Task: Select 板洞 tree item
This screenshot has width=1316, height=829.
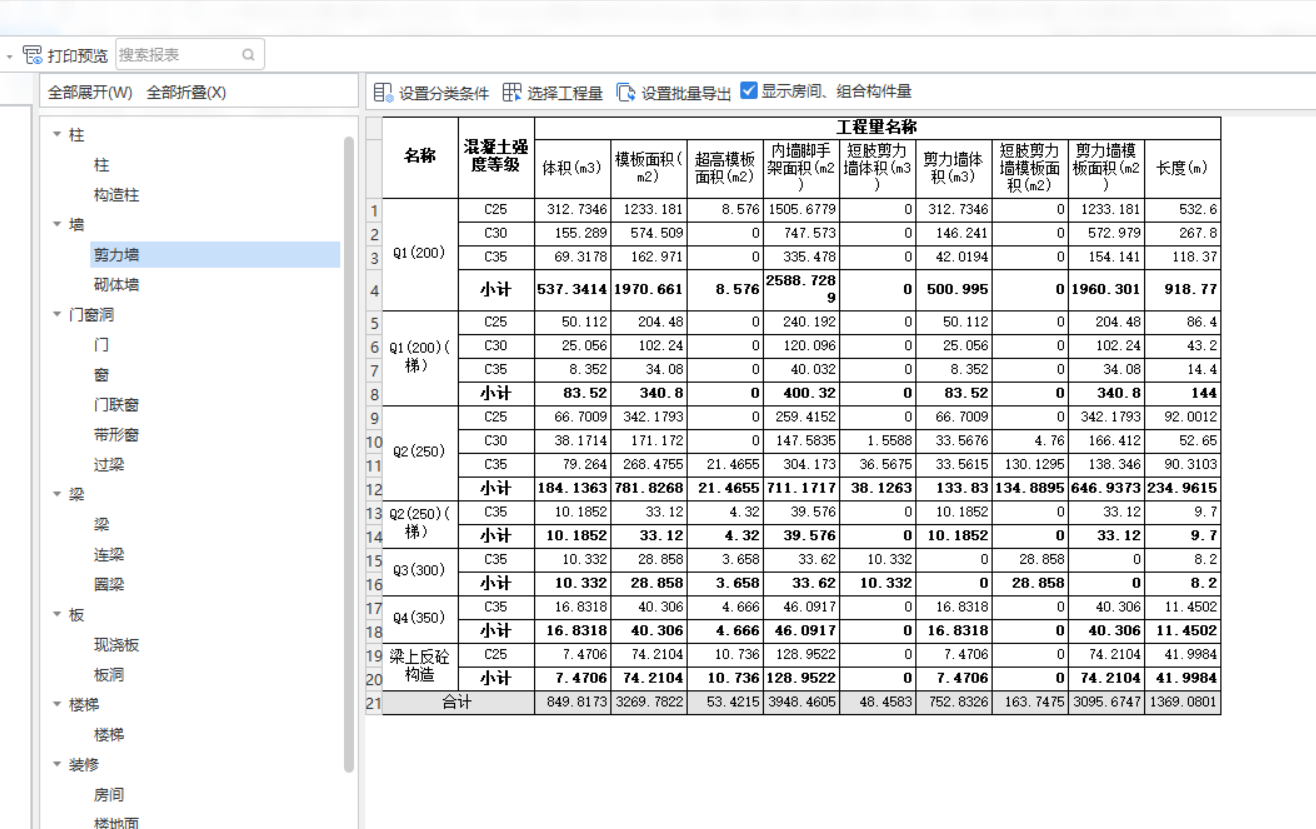Action: pyautogui.click(x=109, y=675)
